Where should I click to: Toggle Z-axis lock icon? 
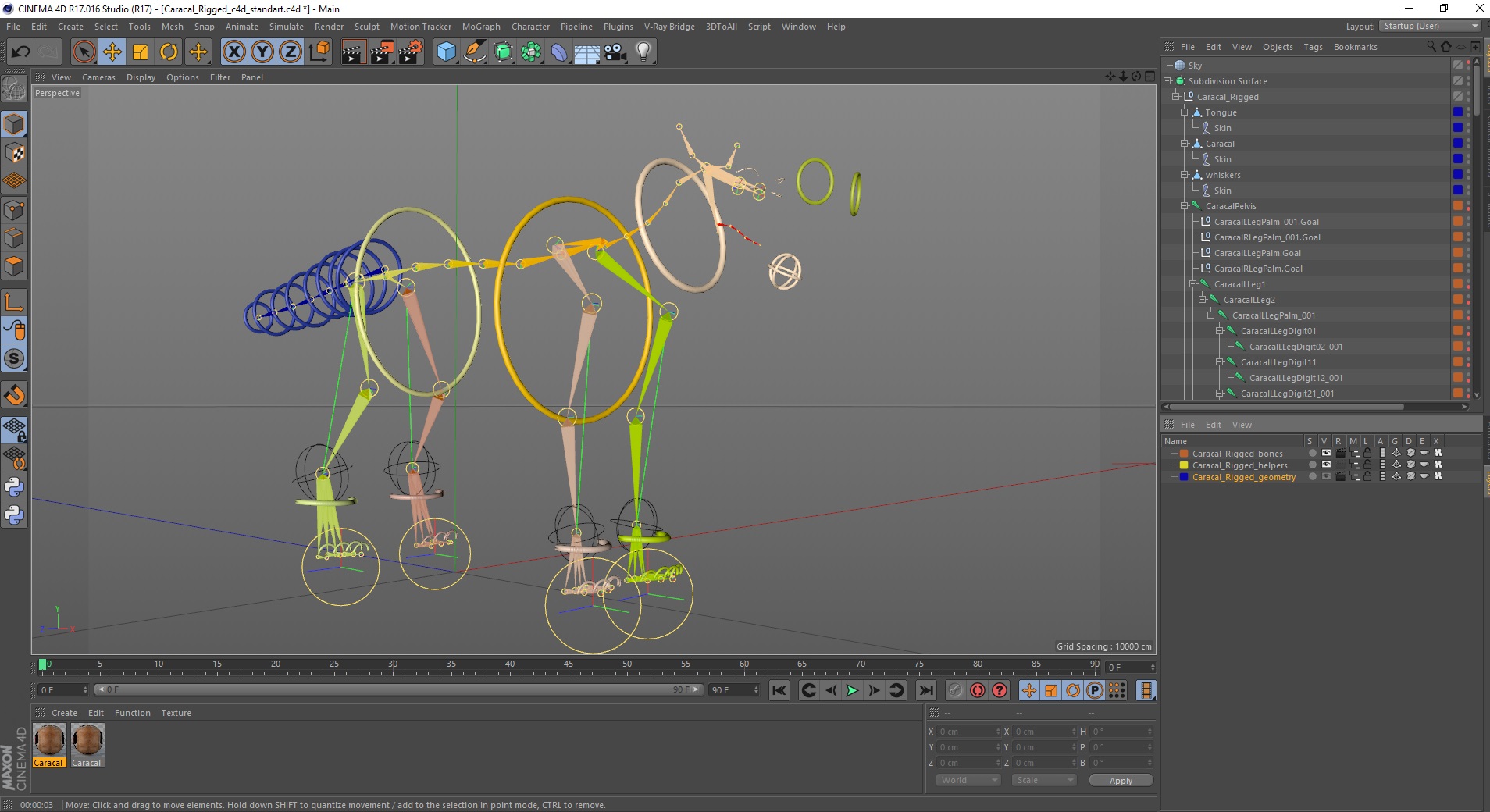[291, 52]
